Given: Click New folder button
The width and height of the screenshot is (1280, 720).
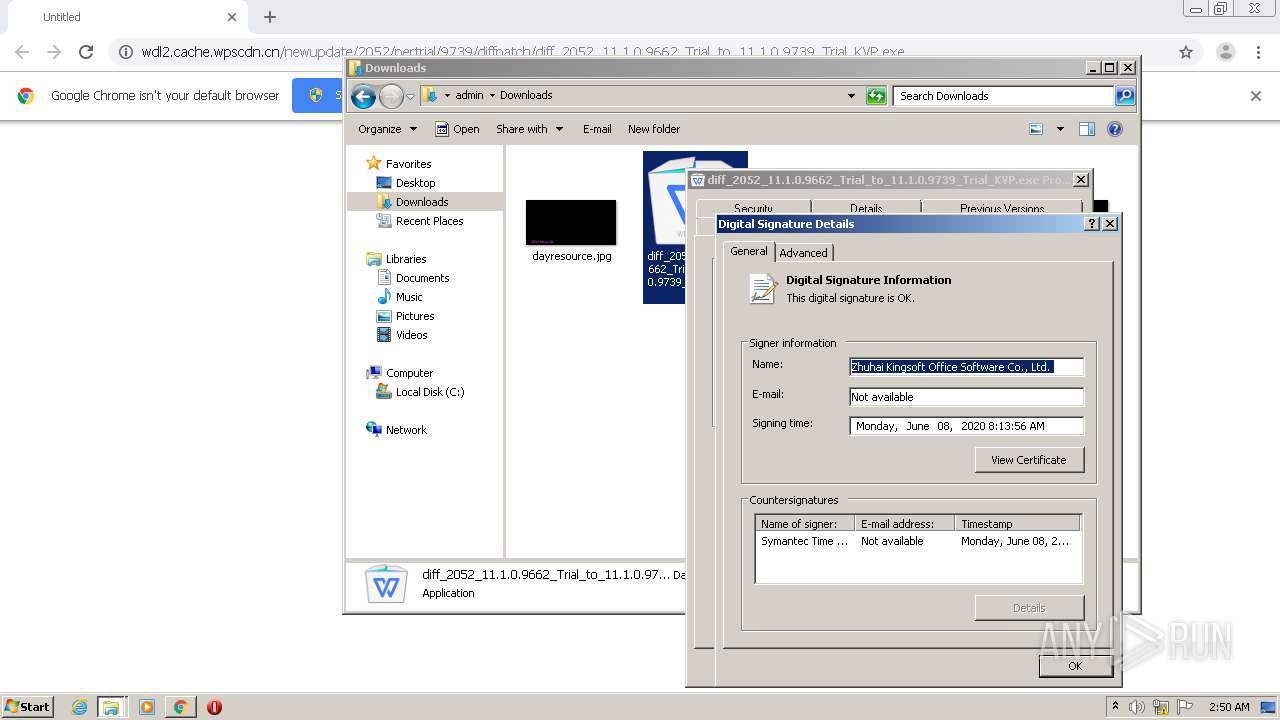Looking at the screenshot, I should 654,129.
